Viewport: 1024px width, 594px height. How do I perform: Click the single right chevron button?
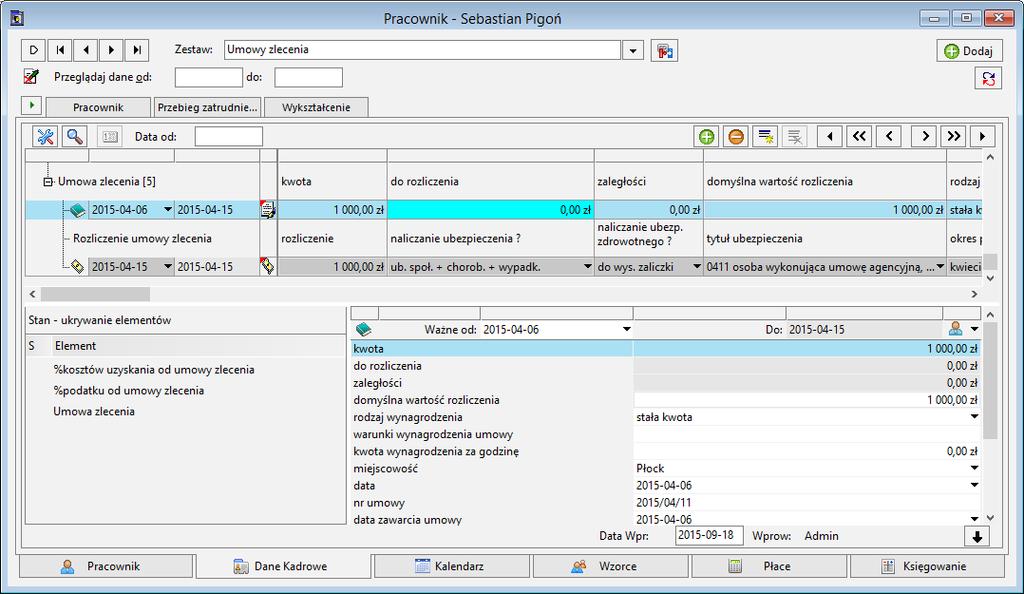[925, 136]
